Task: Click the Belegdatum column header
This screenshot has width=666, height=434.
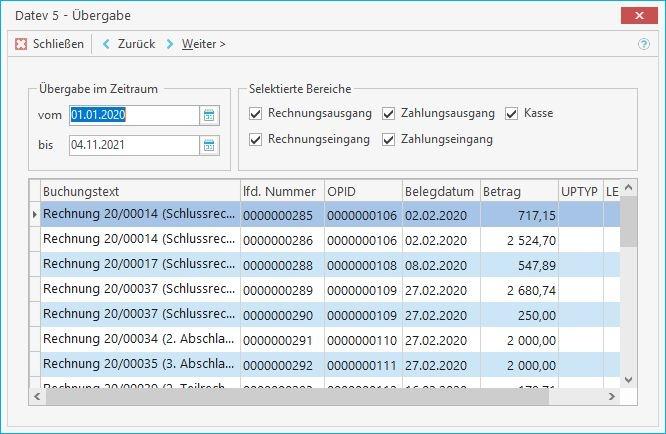Action: [441, 192]
